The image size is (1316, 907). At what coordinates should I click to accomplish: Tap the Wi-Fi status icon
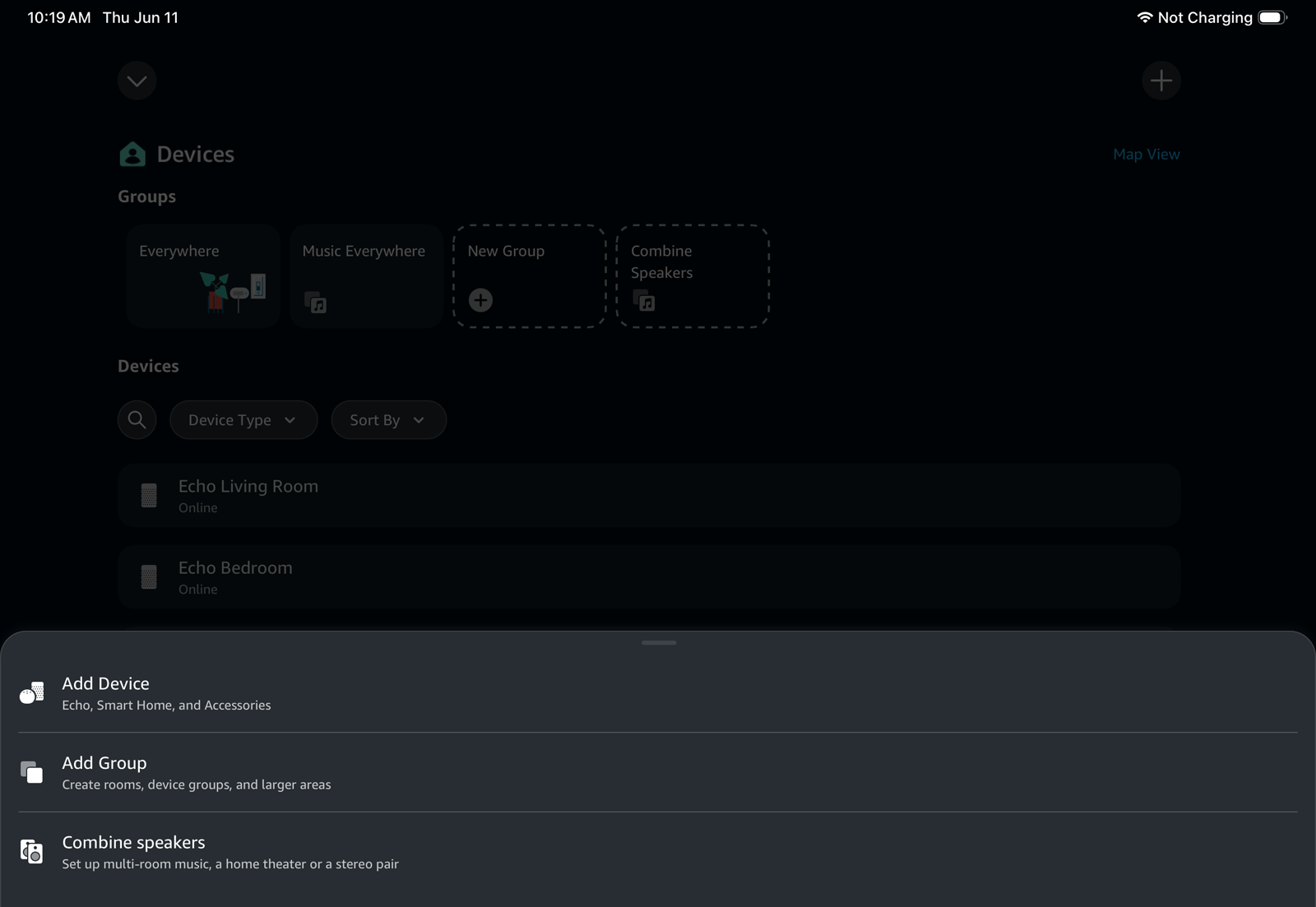coord(1144,17)
